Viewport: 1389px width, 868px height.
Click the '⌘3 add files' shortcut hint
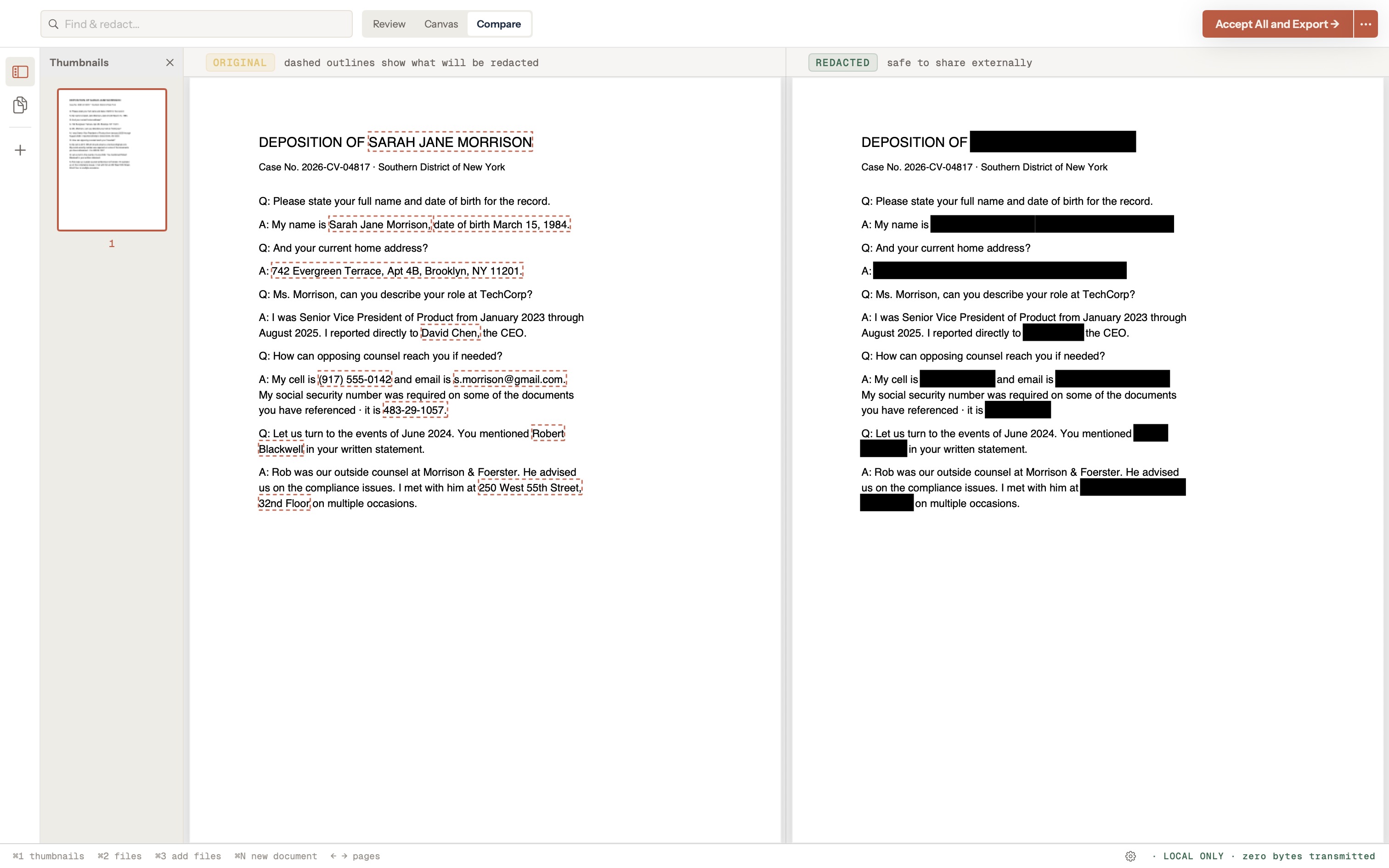188,856
